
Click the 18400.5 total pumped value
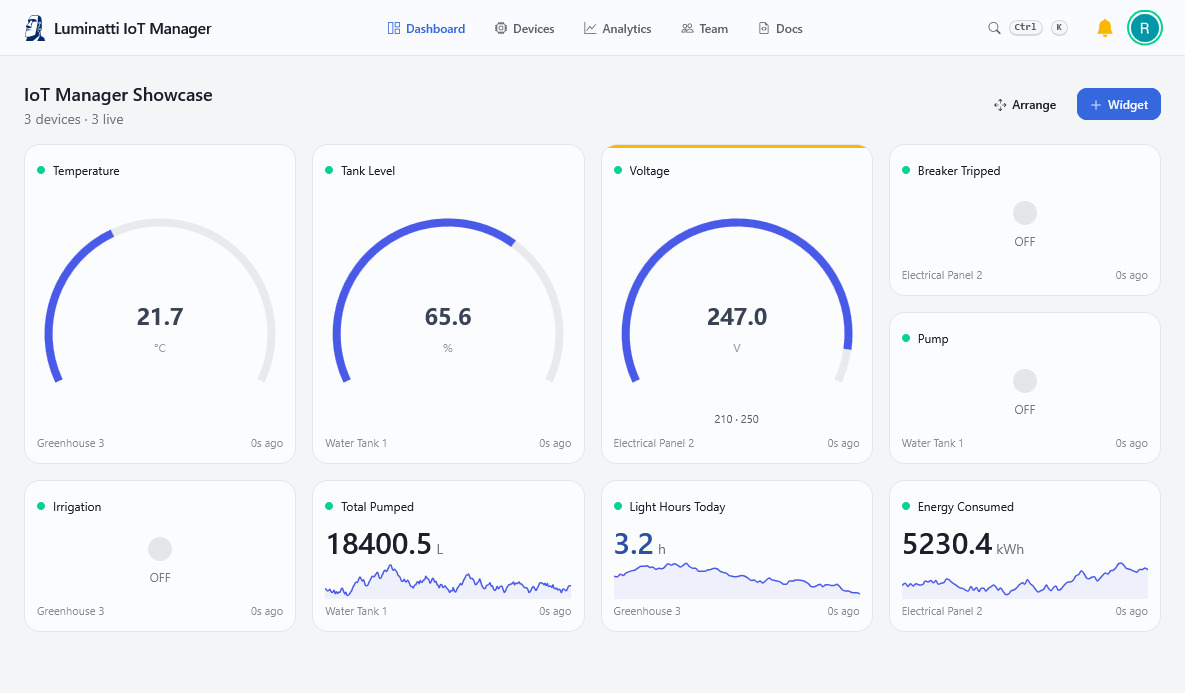pyautogui.click(x=379, y=543)
